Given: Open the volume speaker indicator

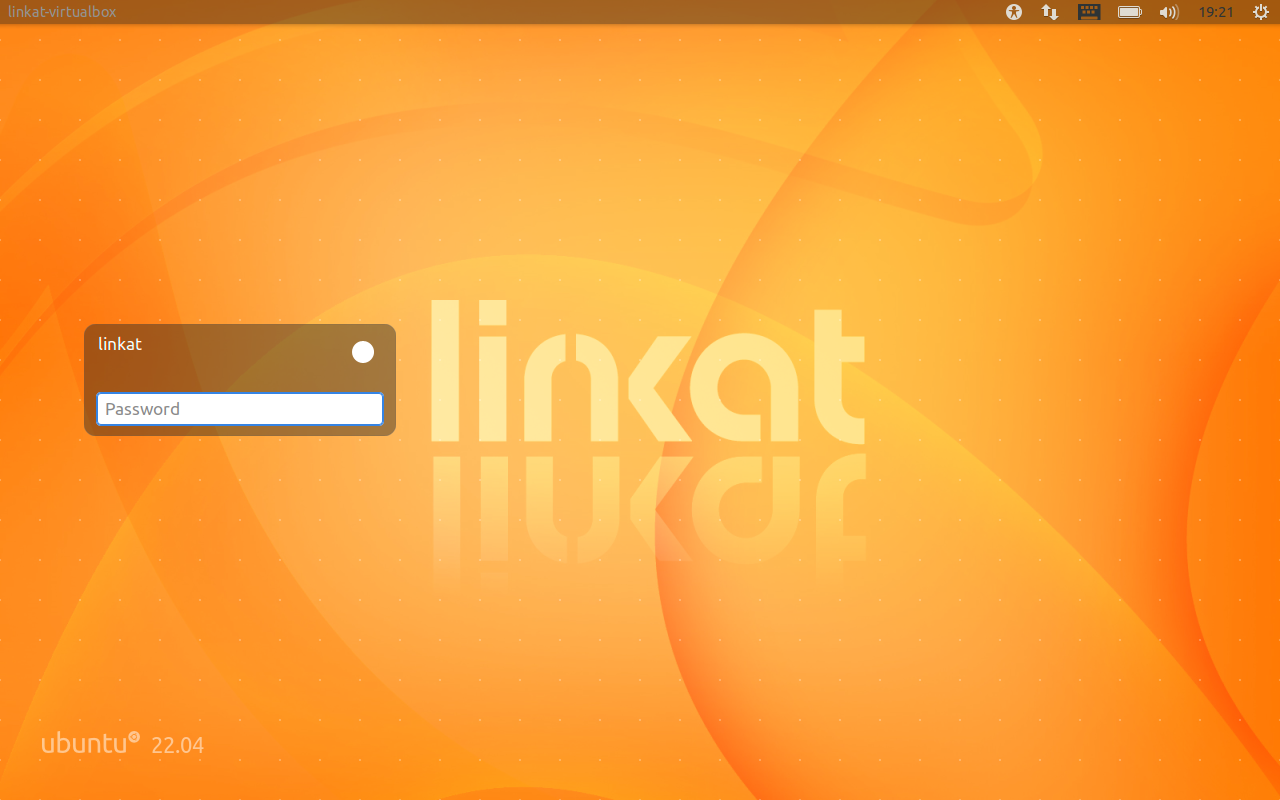Looking at the screenshot, I should click(x=1168, y=12).
